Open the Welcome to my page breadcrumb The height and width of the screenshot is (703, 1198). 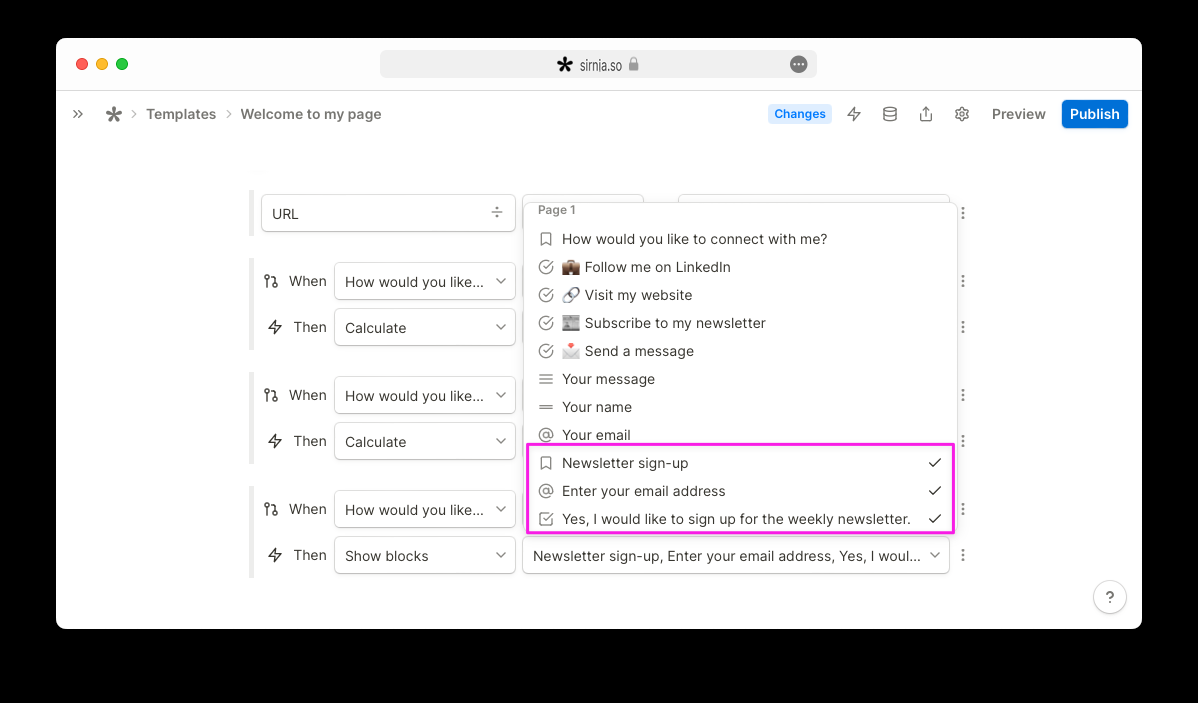point(311,114)
